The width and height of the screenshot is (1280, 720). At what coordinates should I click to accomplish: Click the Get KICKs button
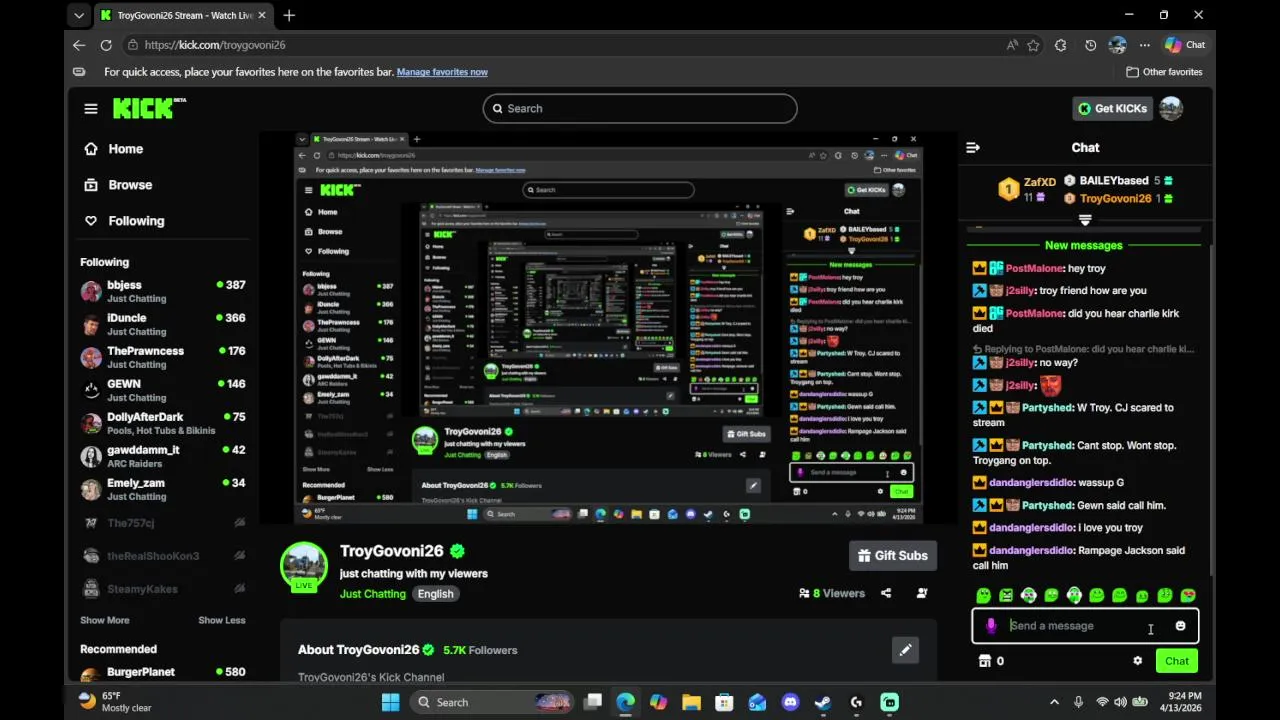[x=1112, y=108]
